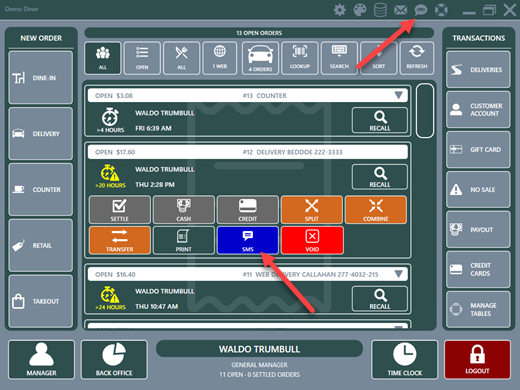
Task: Open Back Office pie chart button
Action: click(x=114, y=360)
